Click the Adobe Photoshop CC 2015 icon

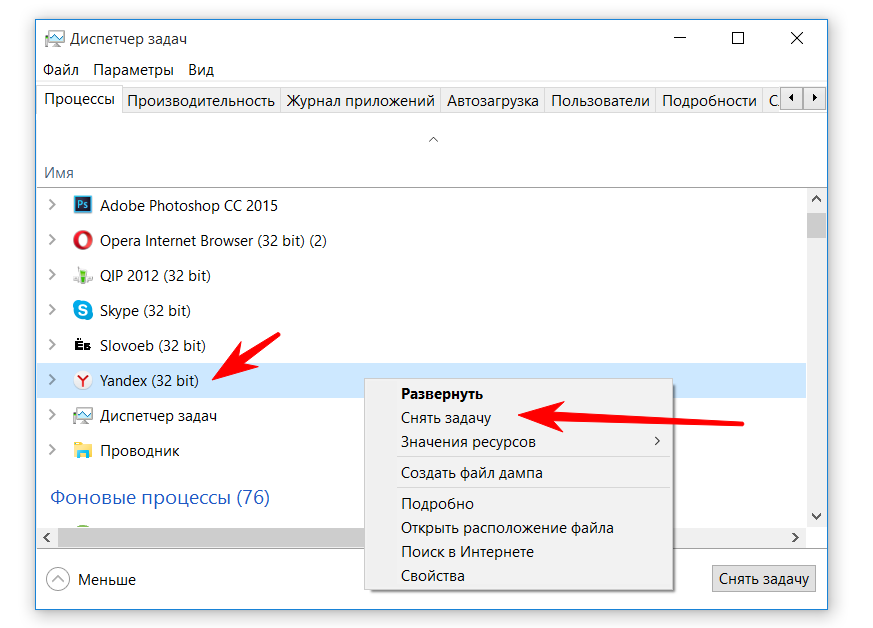point(83,206)
